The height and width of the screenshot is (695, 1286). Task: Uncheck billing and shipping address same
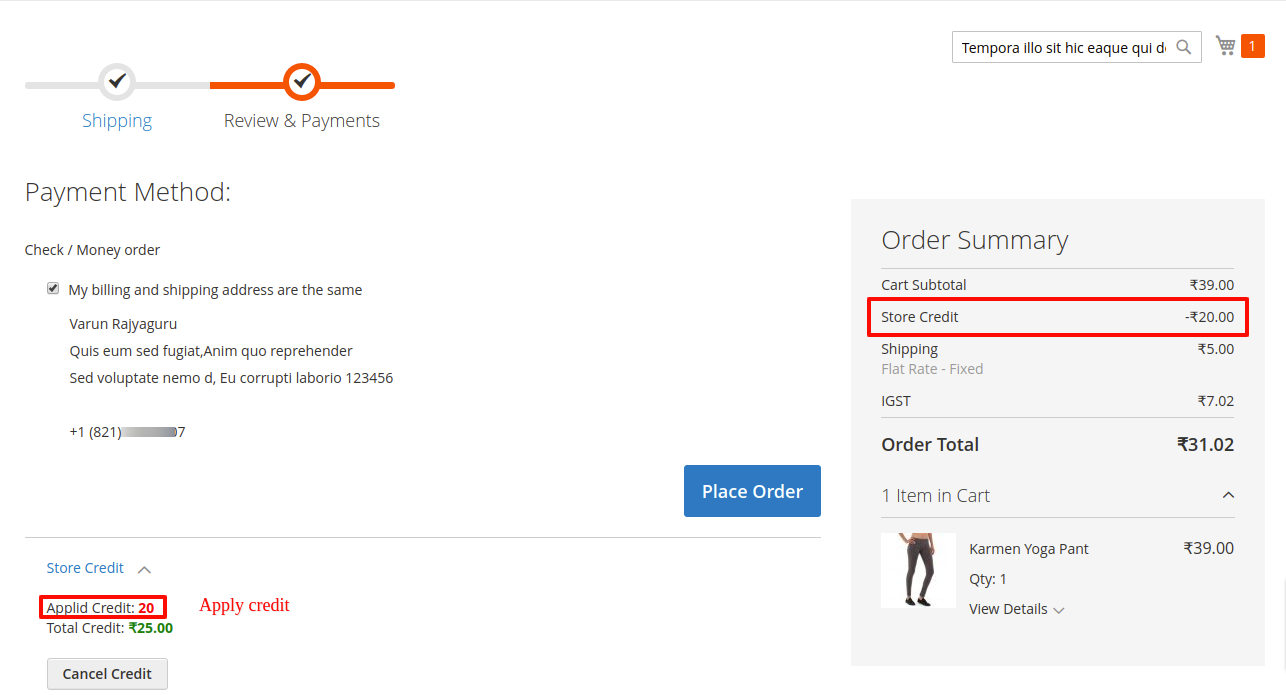[53, 289]
